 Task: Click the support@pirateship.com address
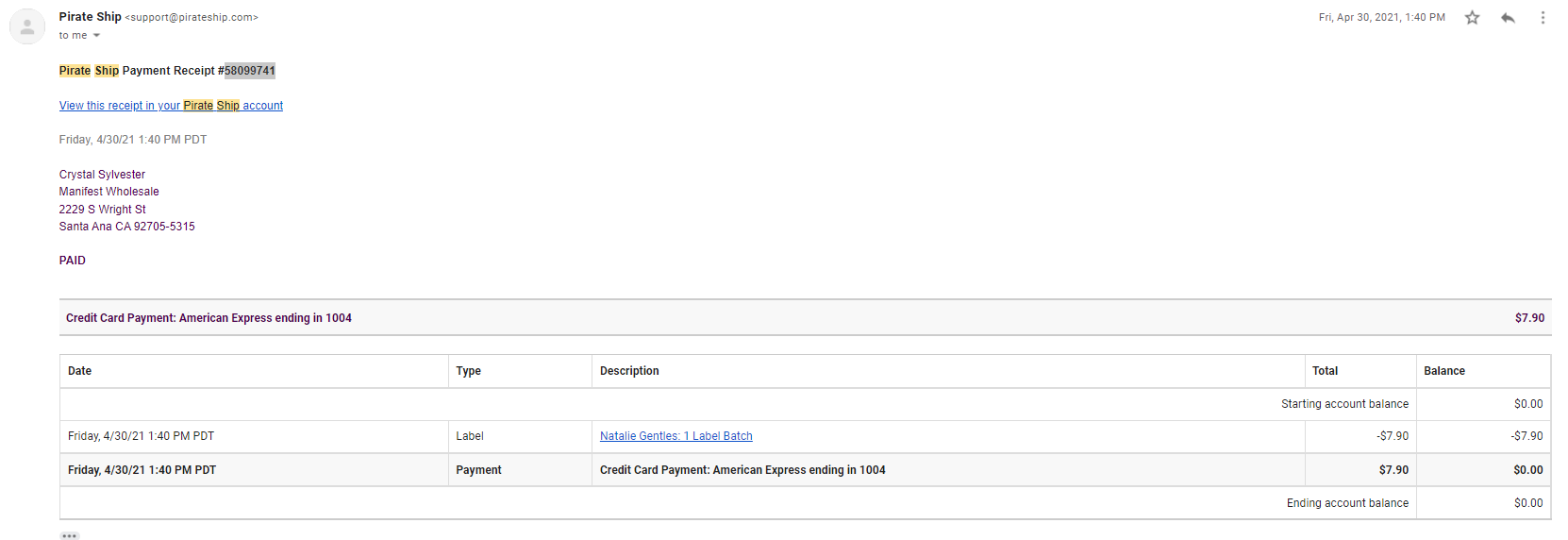click(x=192, y=18)
